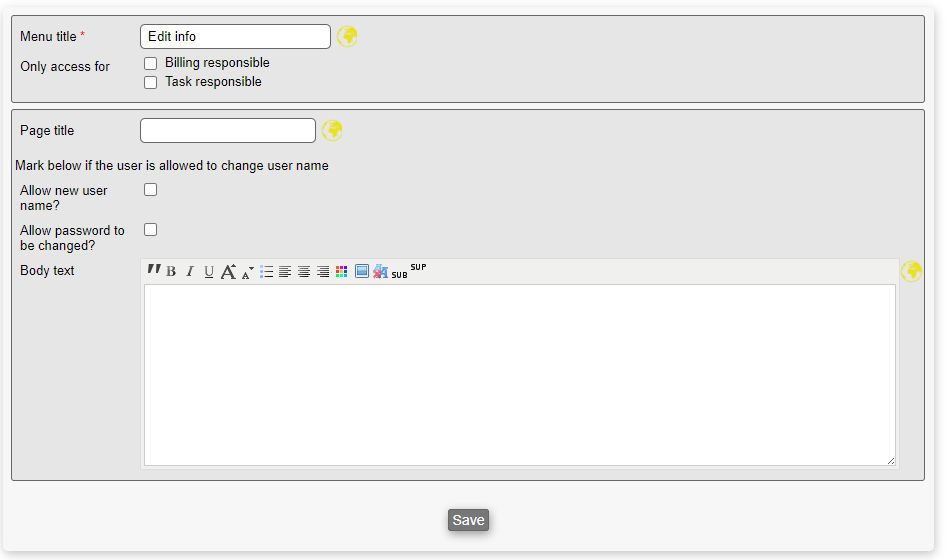Enable Allow new user name checkbox

click(151, 190)
